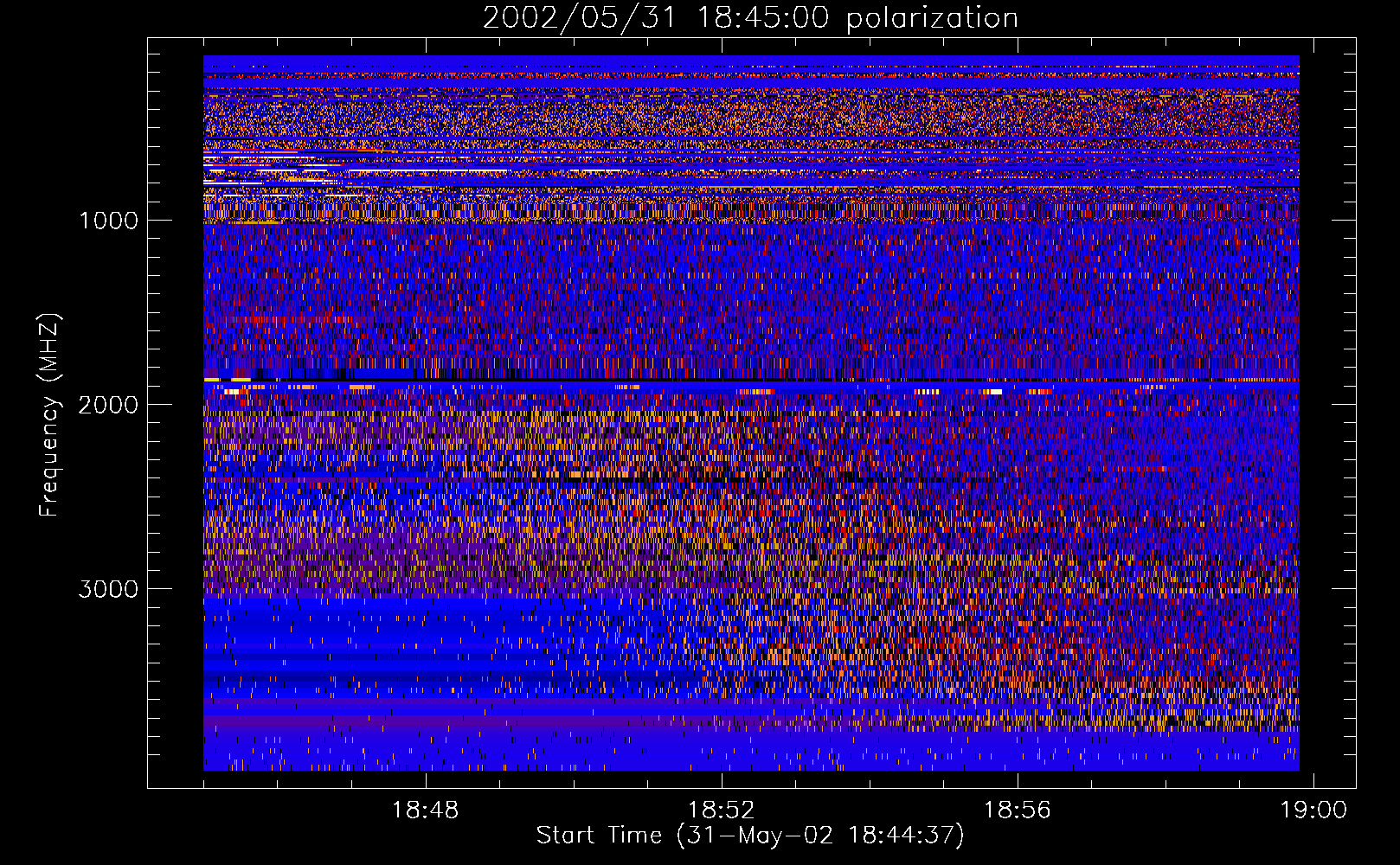Screen dimensions: 1400x865
Task: Click the 18:48 time tick label
Action: [425, 811]
